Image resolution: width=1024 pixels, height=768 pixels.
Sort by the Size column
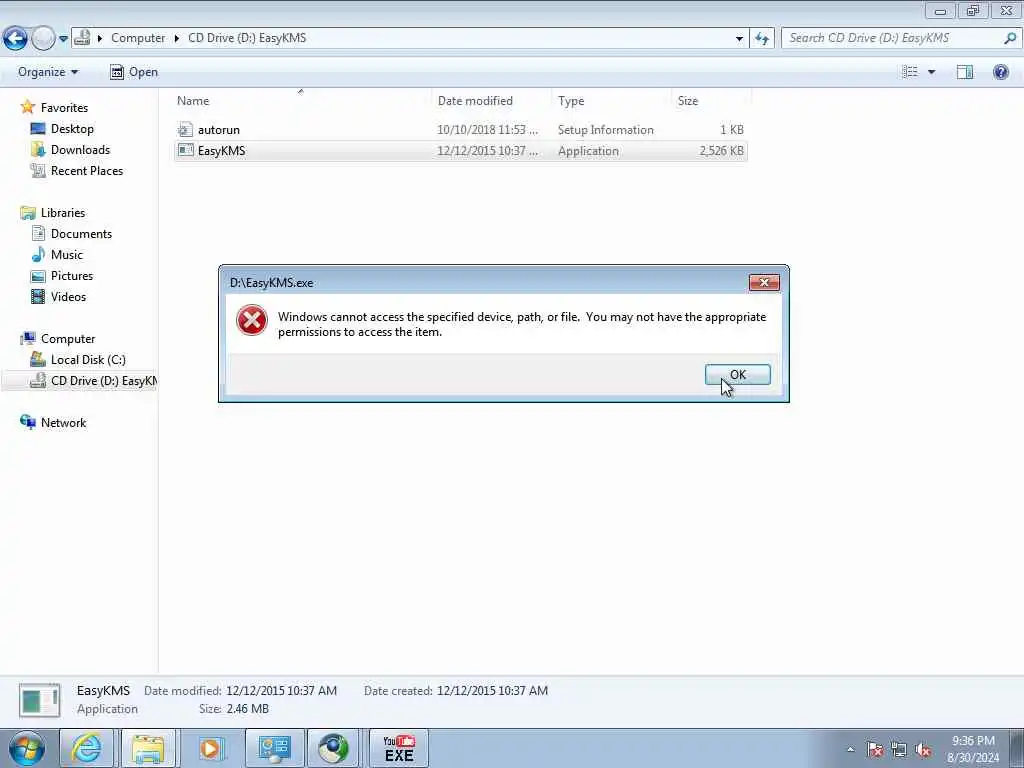[x=711, y=101]
